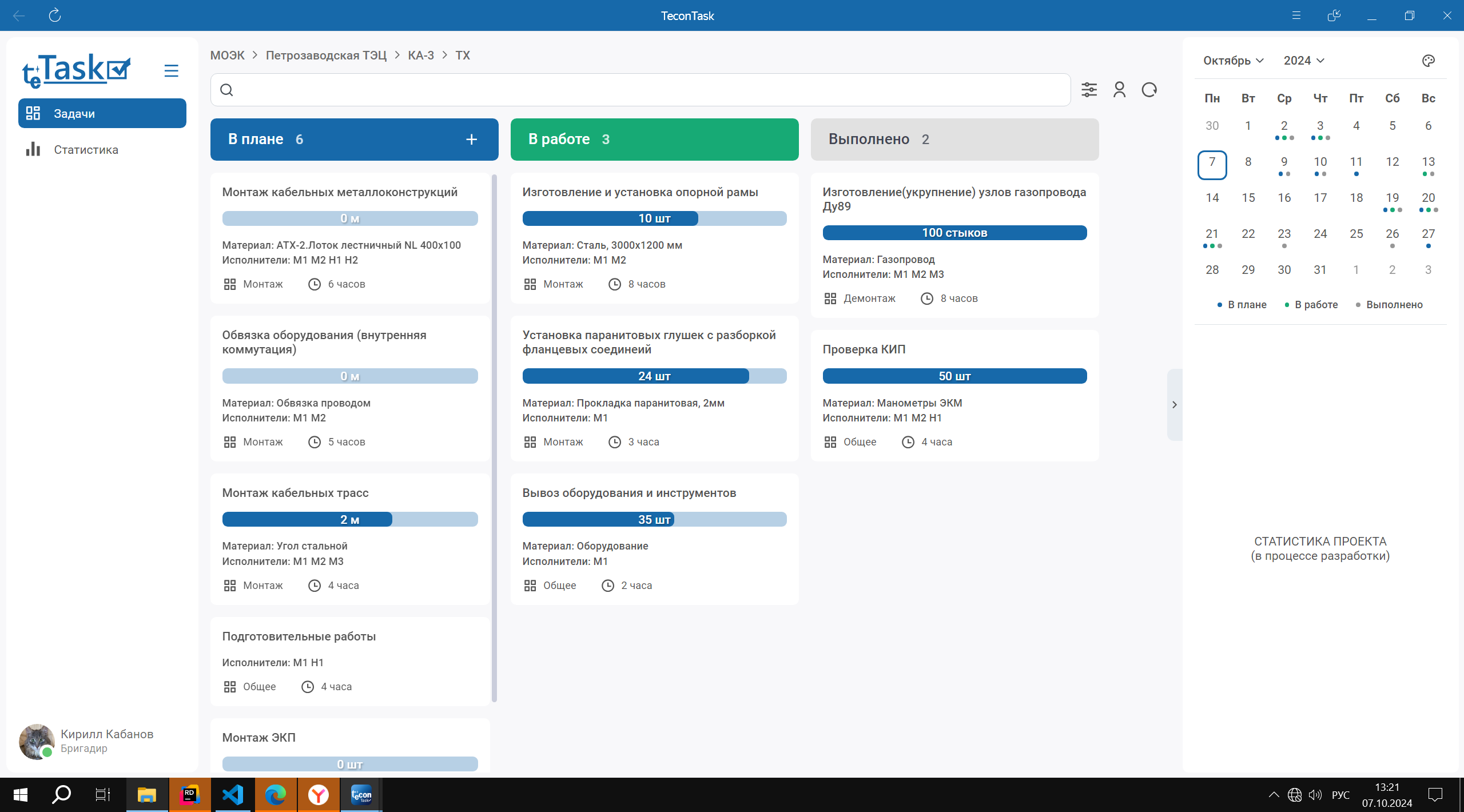Go to Петрозаводская ТЭЦ breadcrumb
Viewport: 1464px width, 812px height.
tap(326, 55)
